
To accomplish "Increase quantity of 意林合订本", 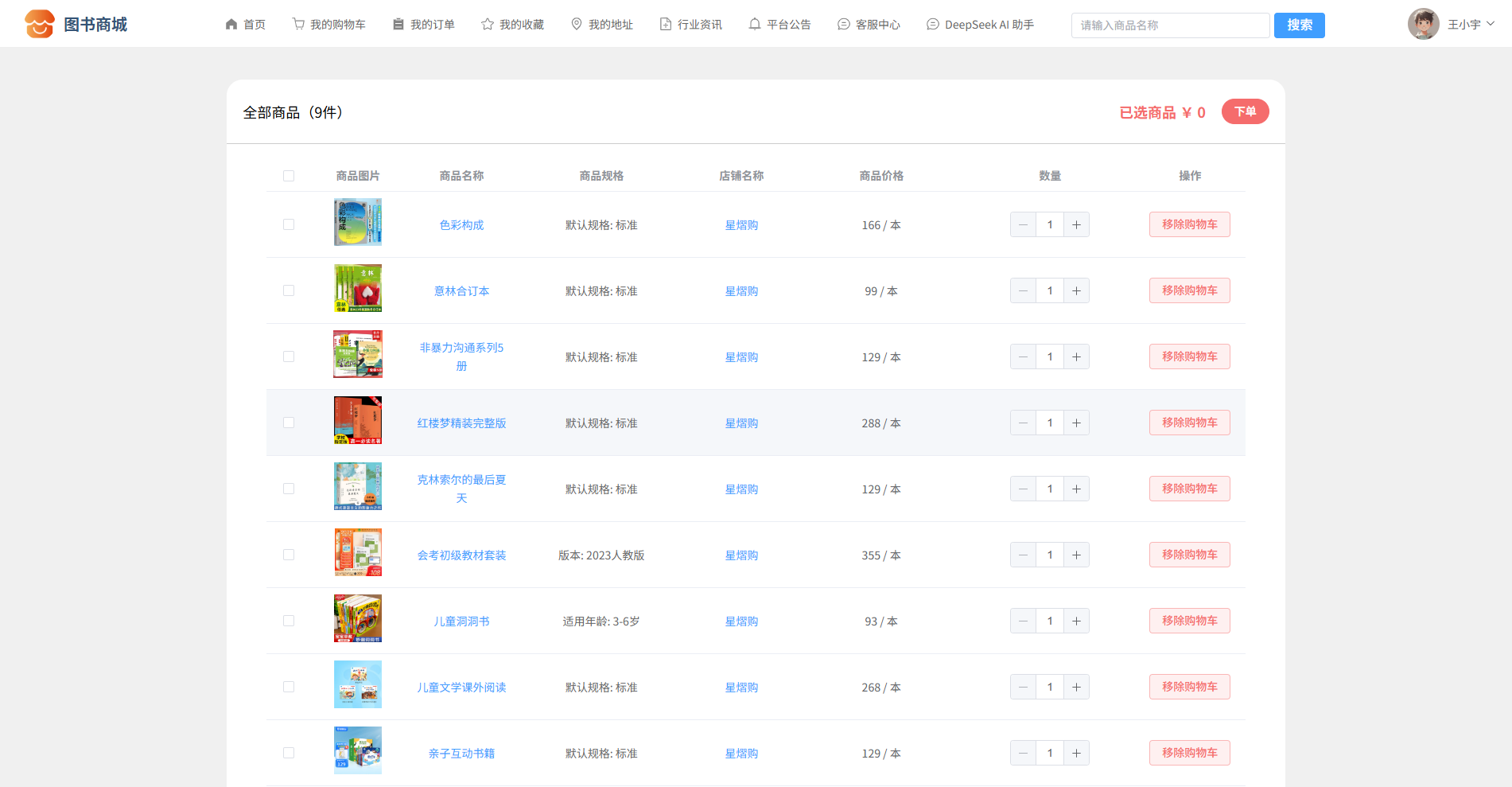I will point(1076,291).
